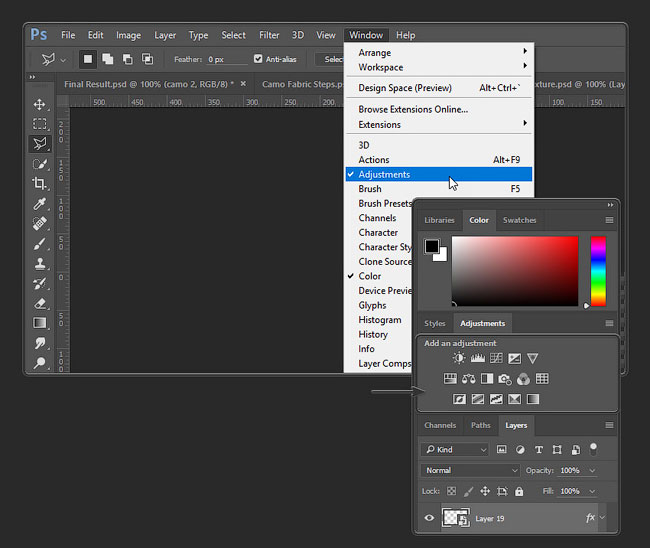Add a Photo Filter adjustment
Viewport: 650px width, 548px height.
pyautogui.click(x=505, y=379)
